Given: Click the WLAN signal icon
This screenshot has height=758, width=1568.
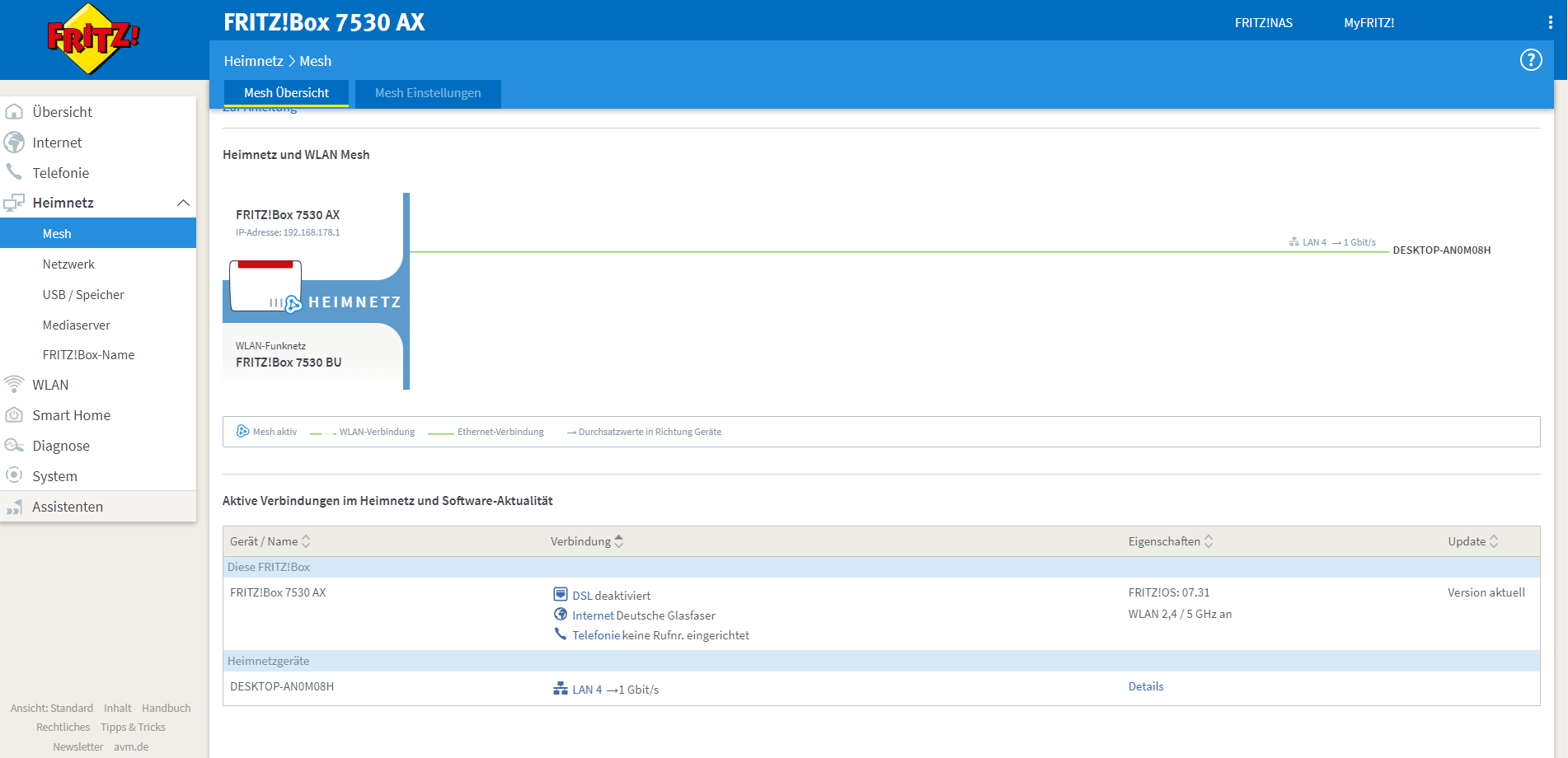Looking at the screenshot, I should pos(14,385).
